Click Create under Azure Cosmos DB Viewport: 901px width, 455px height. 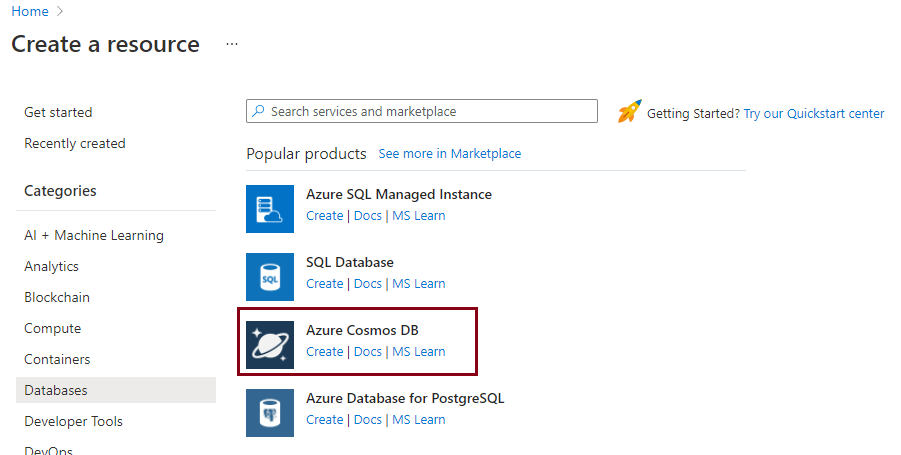tap(325, 352)
